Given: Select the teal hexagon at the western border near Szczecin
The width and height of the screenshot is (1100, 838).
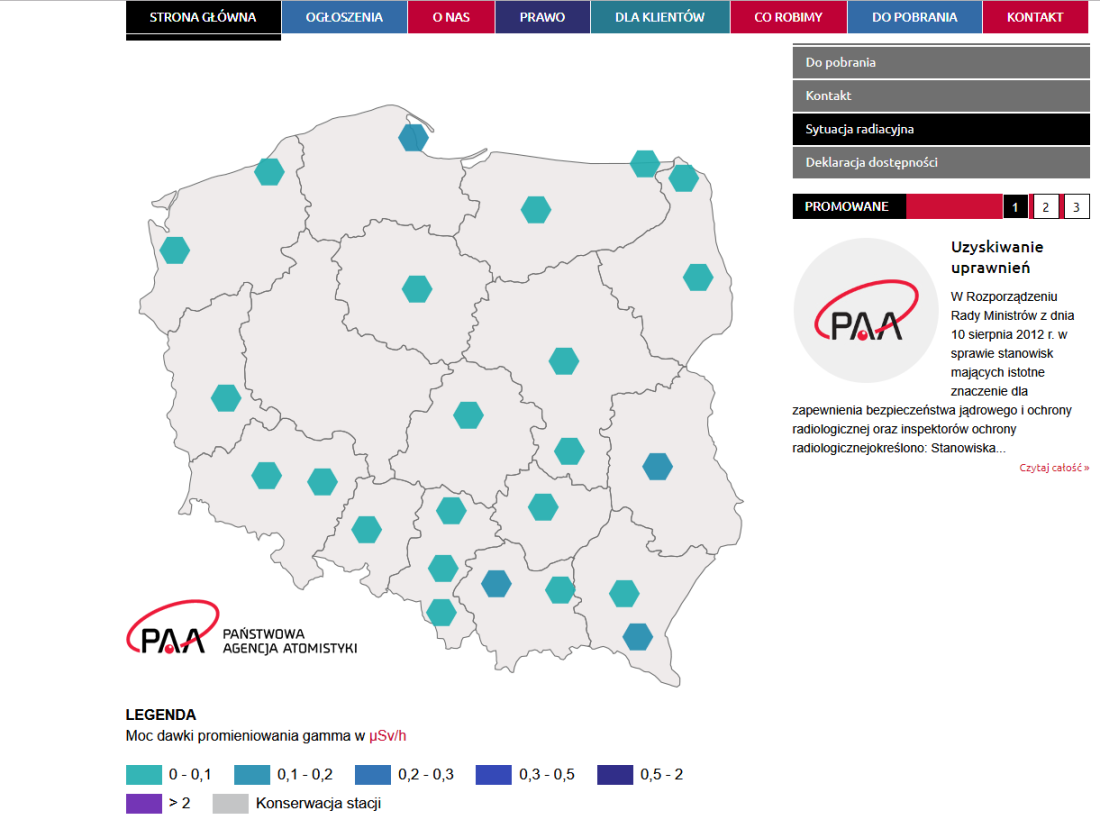Looking at the screenshot, I should 175,250.
